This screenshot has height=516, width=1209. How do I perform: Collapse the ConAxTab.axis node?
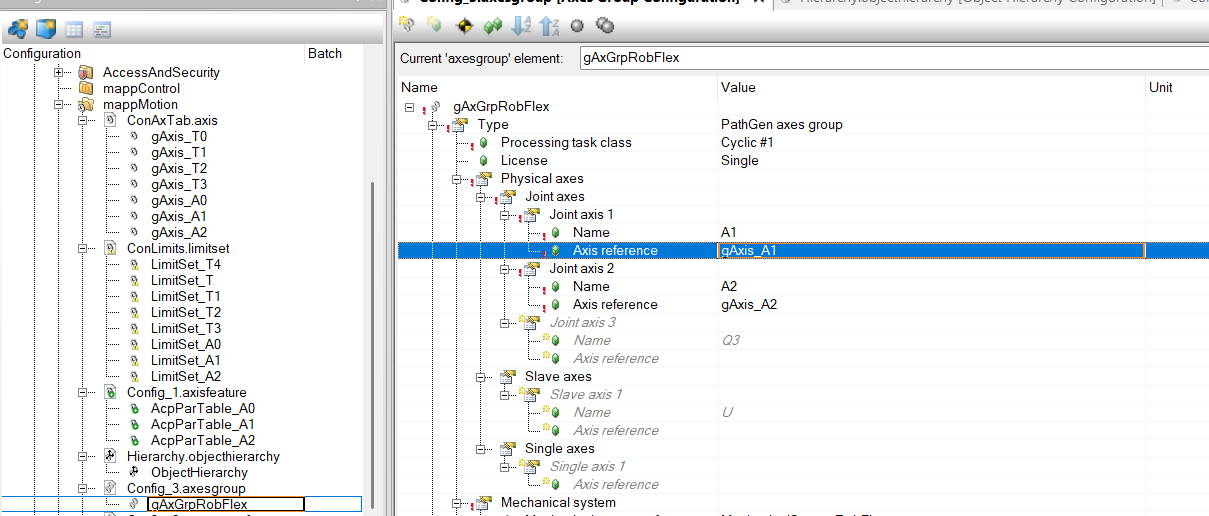(x=83, y=120)
